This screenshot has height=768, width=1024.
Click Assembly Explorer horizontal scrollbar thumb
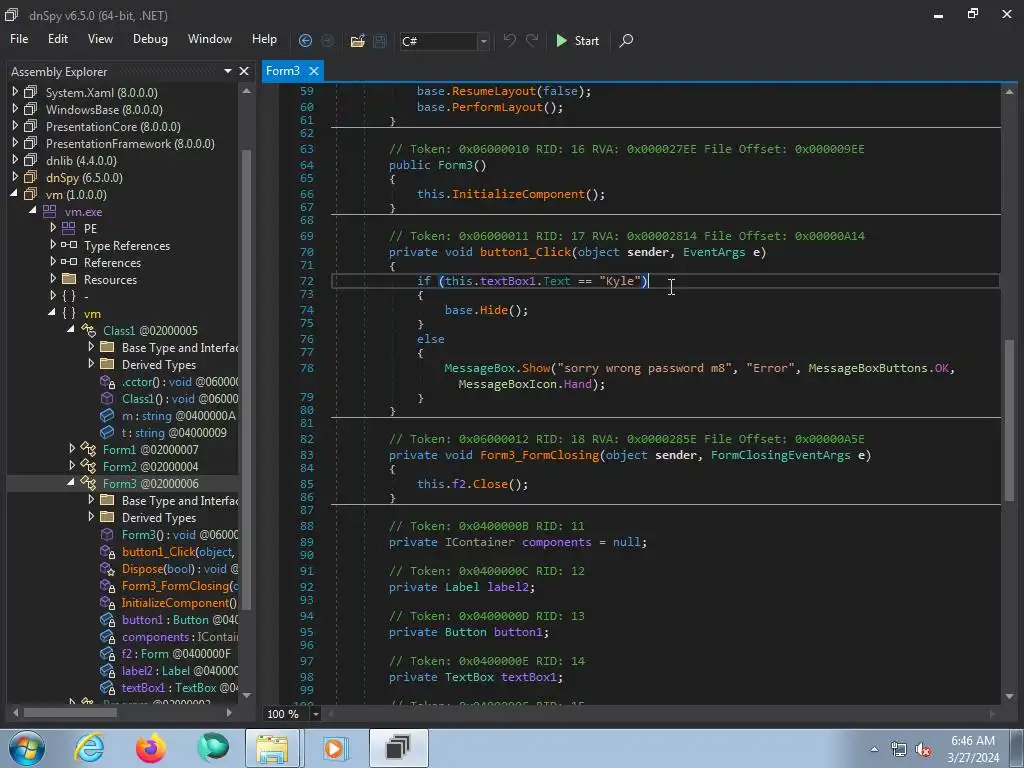[71, 712]
